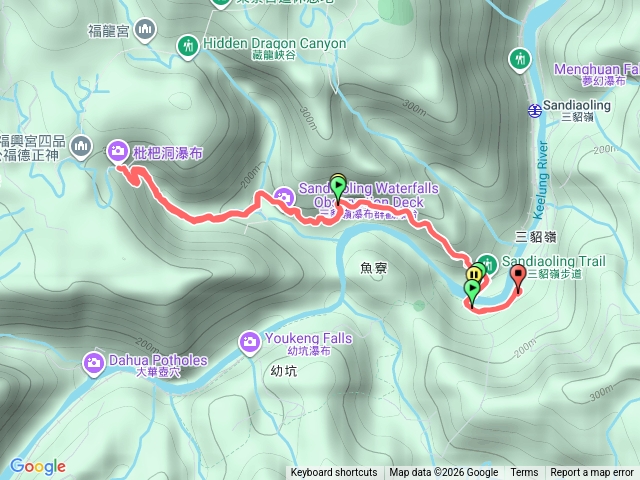
Task: Click Report a map error link
Action: 591,473
